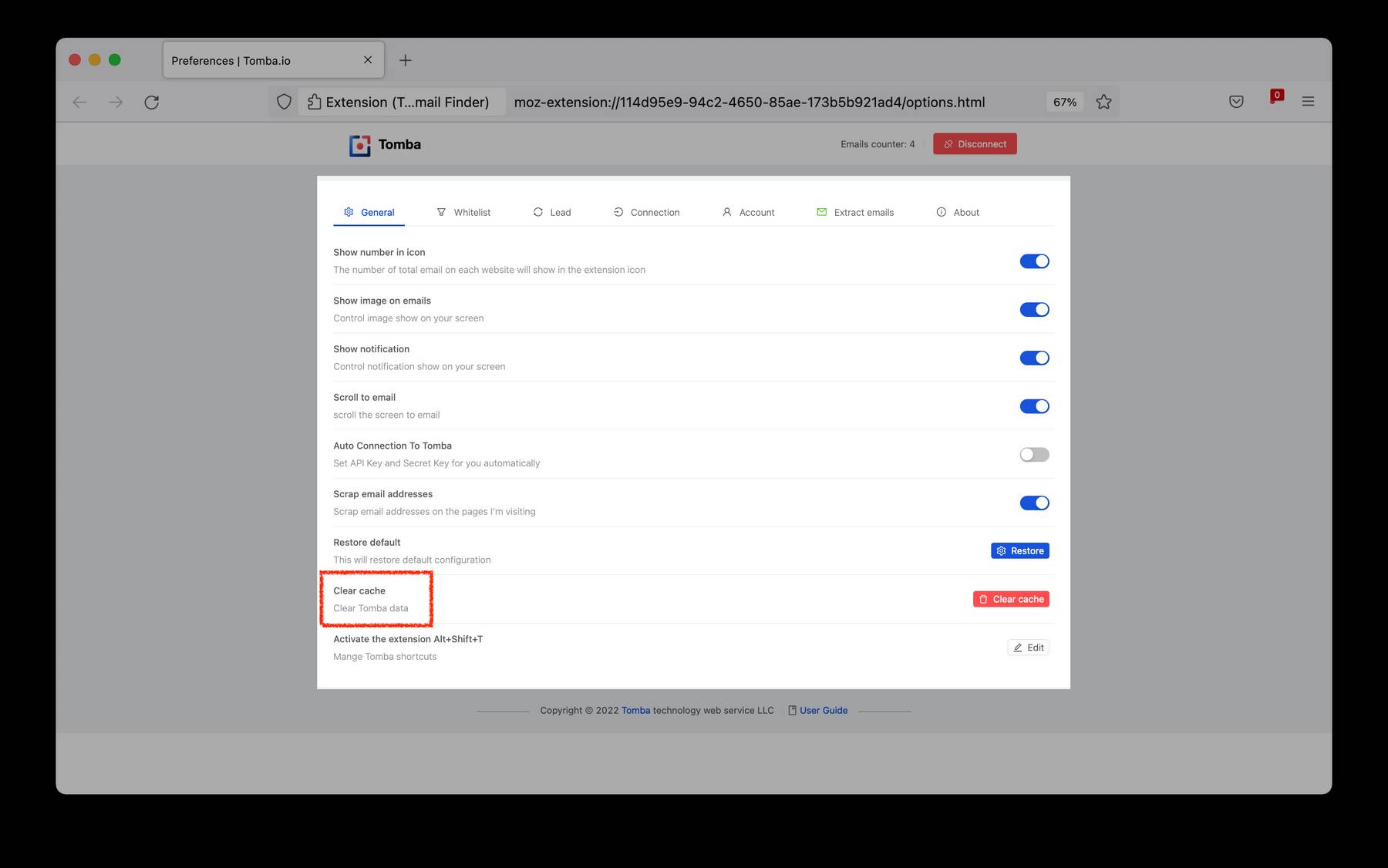Open the Whitelist tab
Image resolution: width=1388 pixels, height=868 pixels.
(x=463, y=213)
